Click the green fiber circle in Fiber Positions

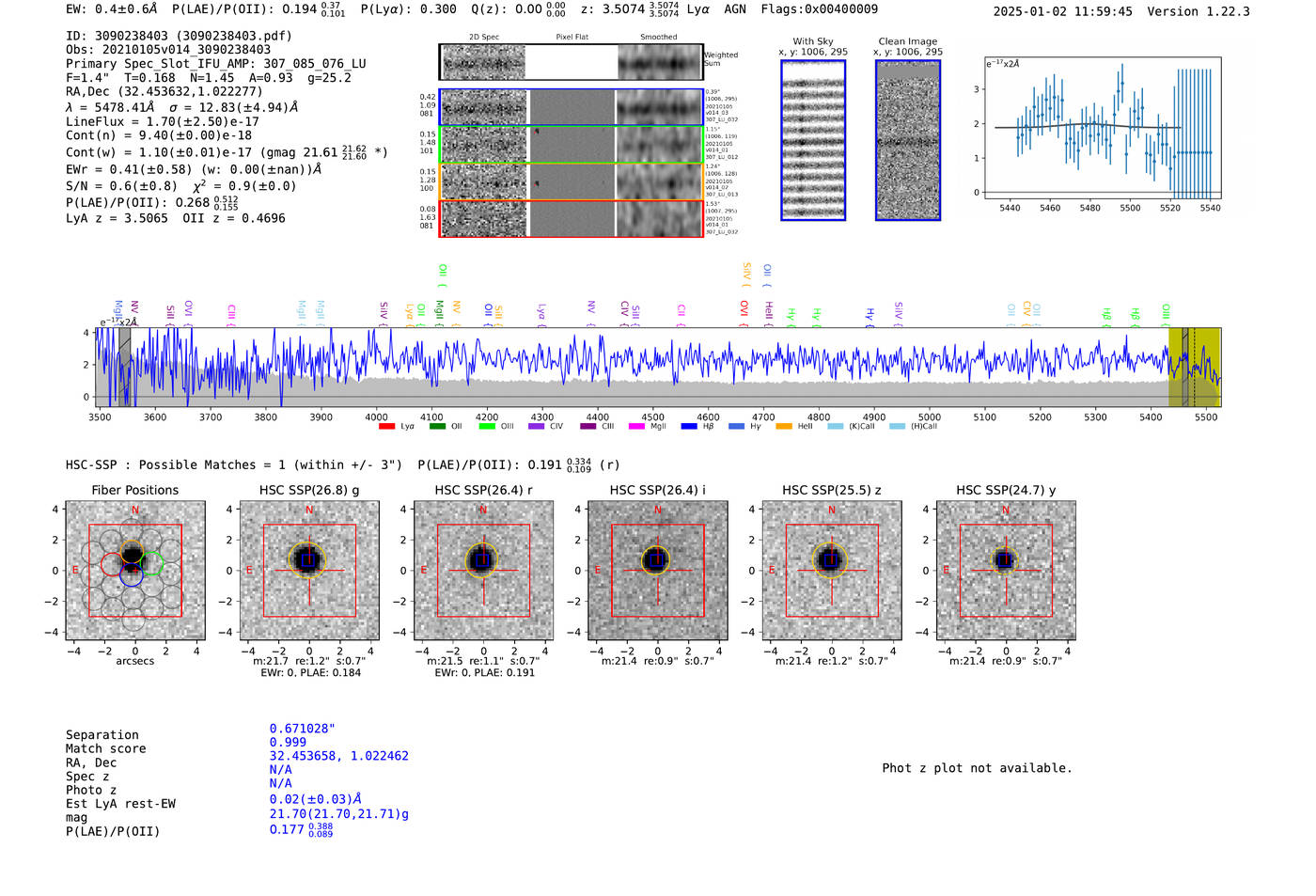pyautogui.click(x=151, y=564)
